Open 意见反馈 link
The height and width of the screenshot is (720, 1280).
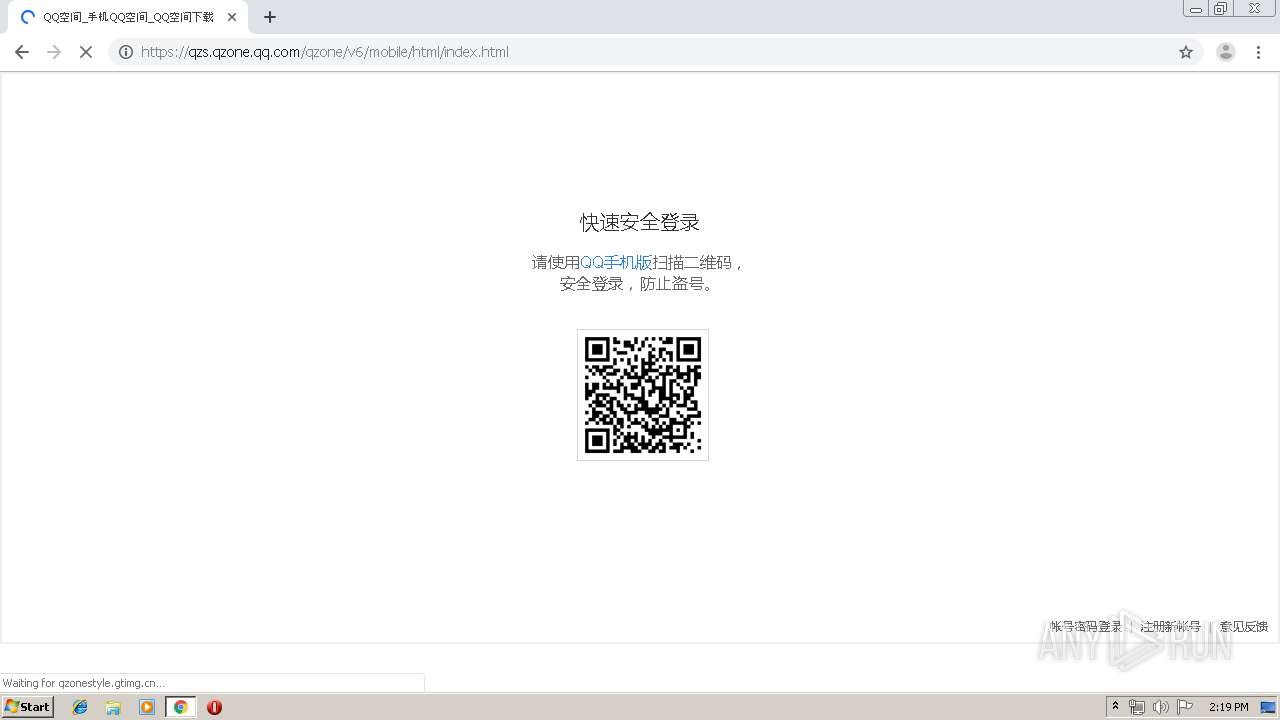(1244, 627)
